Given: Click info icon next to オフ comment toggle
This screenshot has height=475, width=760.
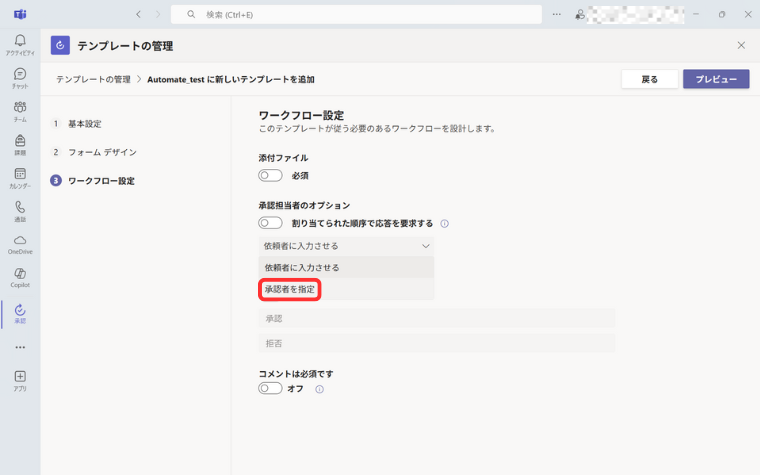Looking at the screenshot, I should [319, 389].
